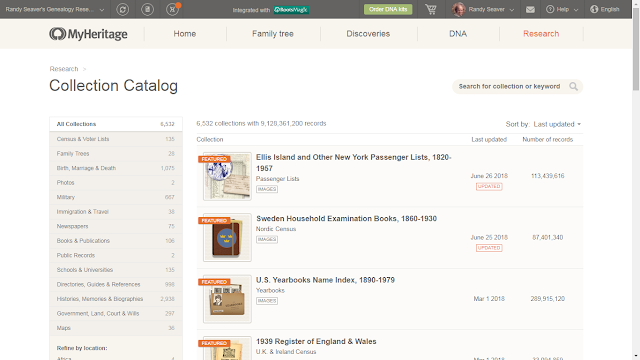Click the globe language icon
Image resolution: width=640 pixels, height=360 pixels.
point(594,9)
